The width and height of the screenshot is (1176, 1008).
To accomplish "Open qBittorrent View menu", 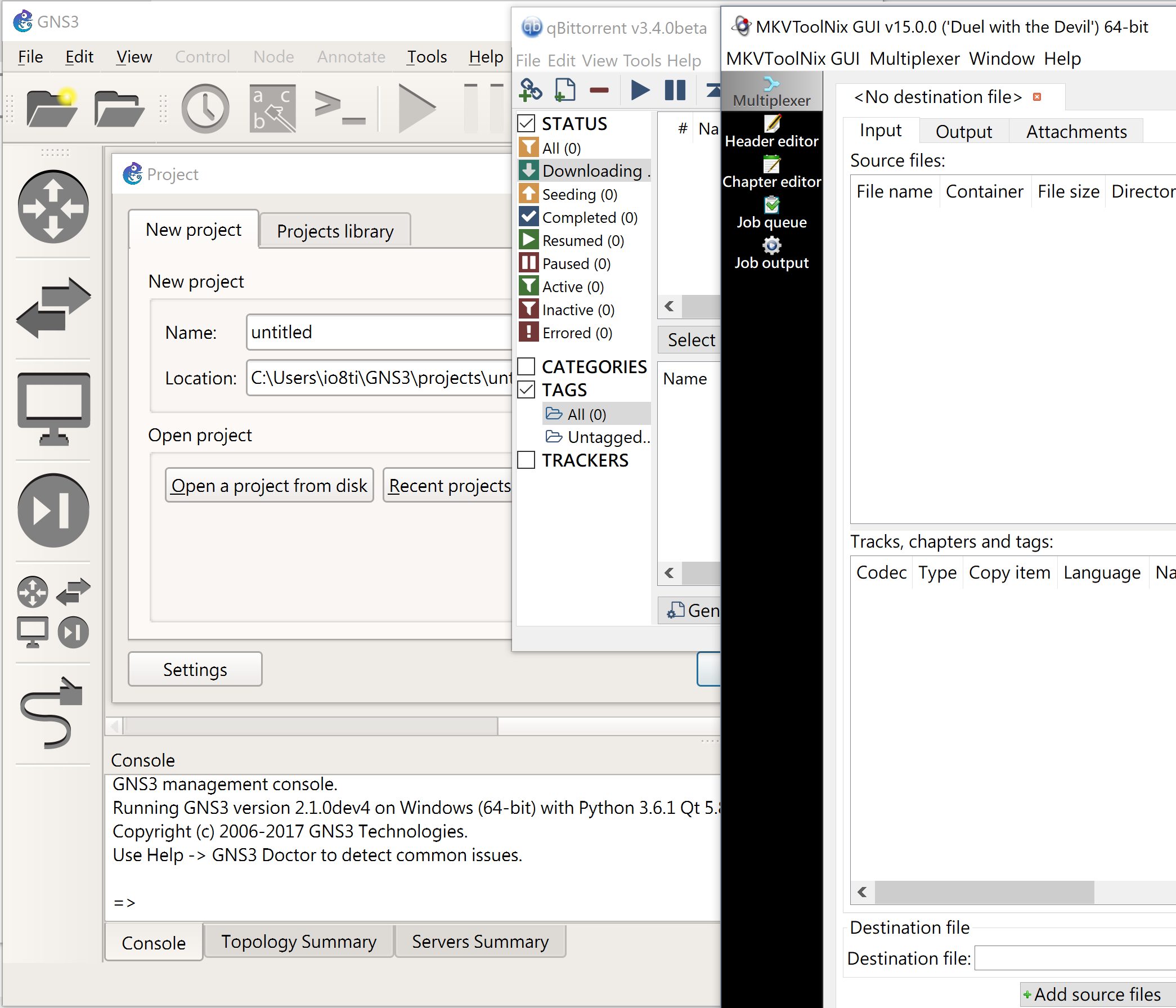I will (x=599, y=60).
